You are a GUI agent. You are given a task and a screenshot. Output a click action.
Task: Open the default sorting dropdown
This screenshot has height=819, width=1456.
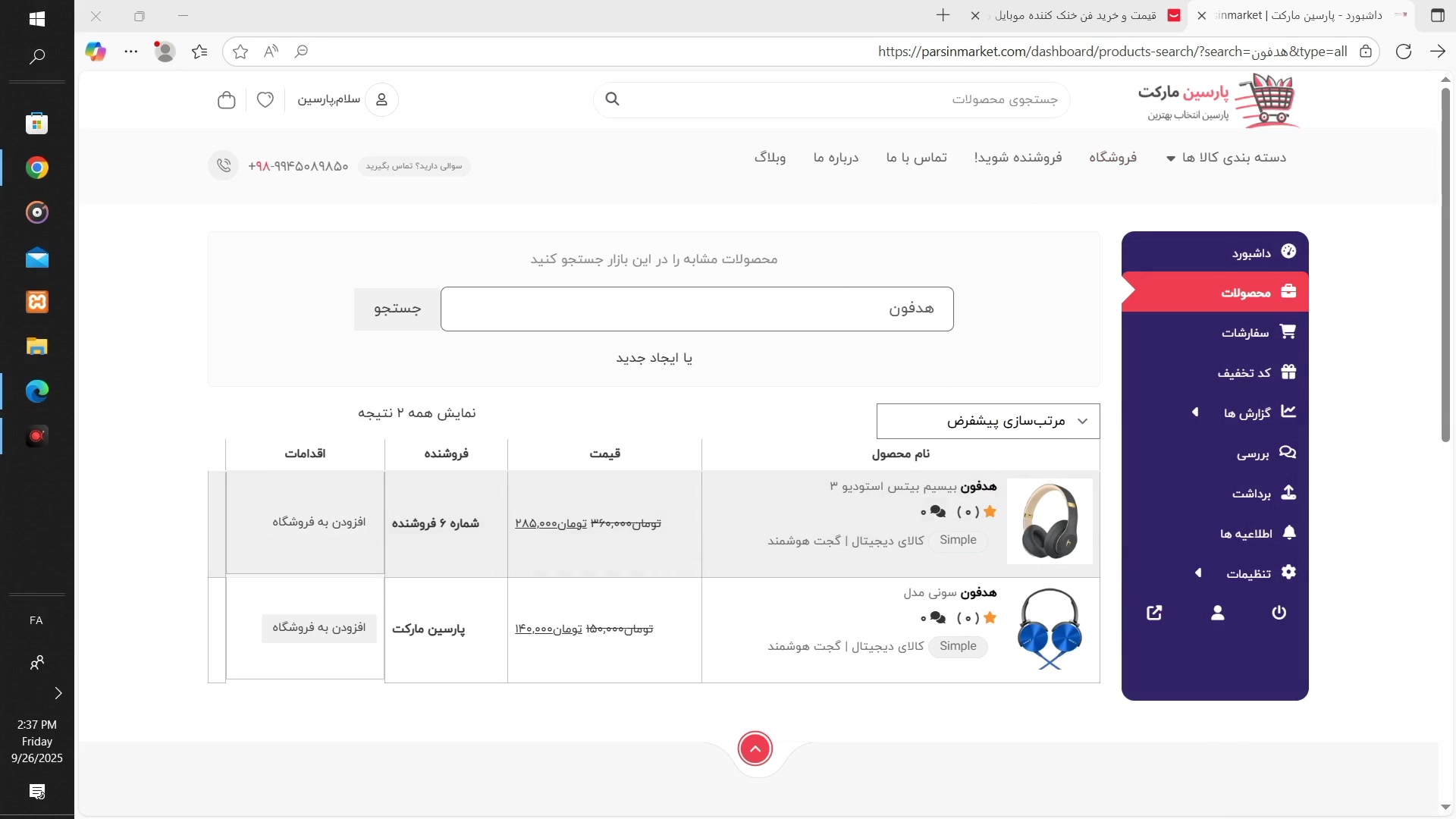pyautogui.click(x=987, y=421)
